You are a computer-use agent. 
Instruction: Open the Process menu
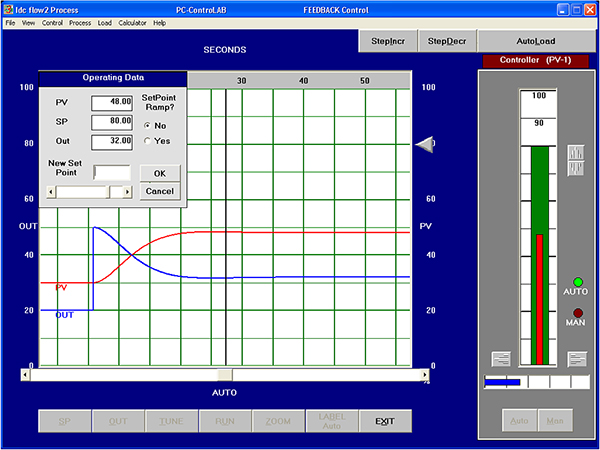pyautogui.click(x=80, y=23)
